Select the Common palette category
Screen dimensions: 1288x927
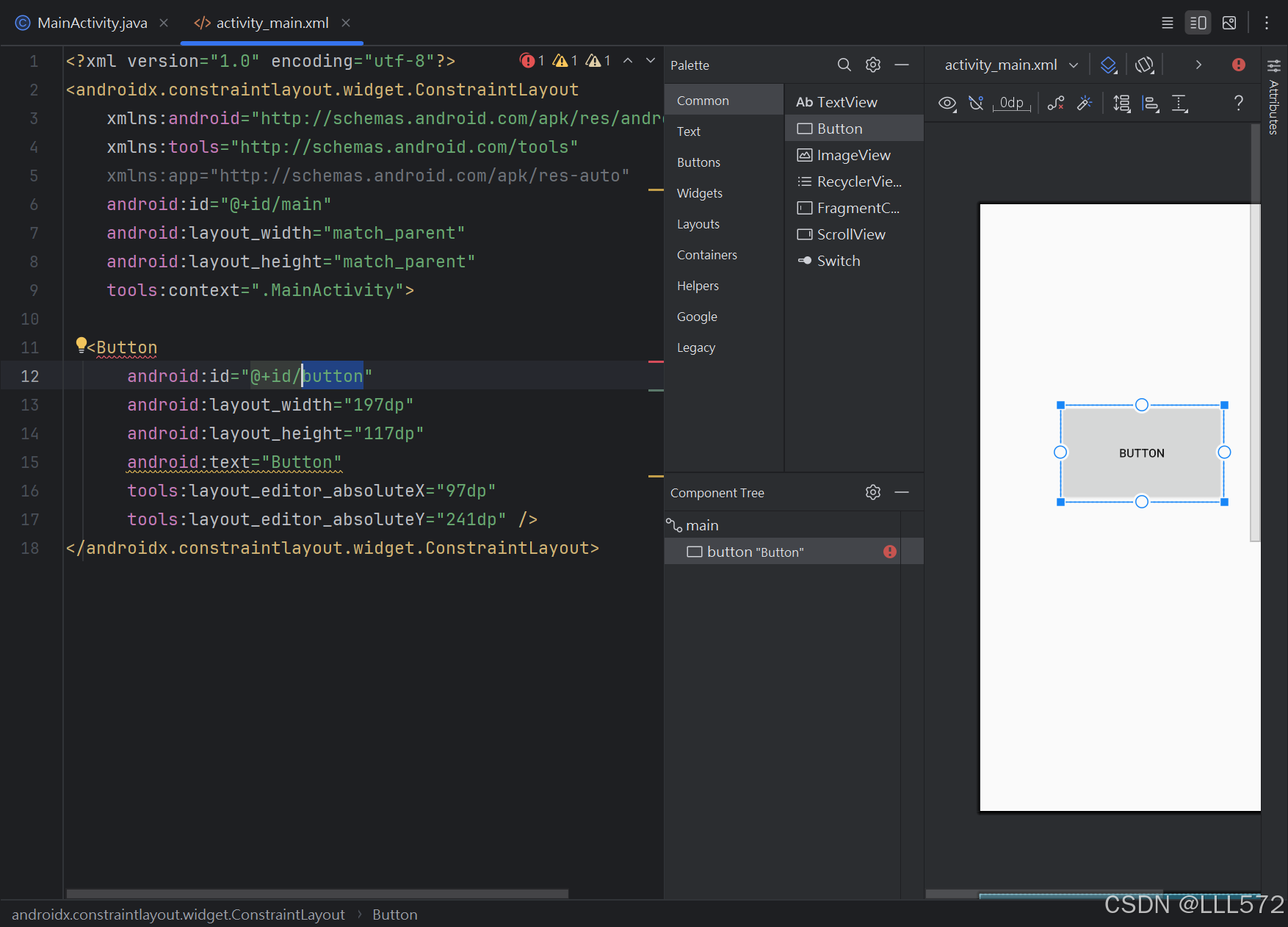tap(724, 101)
